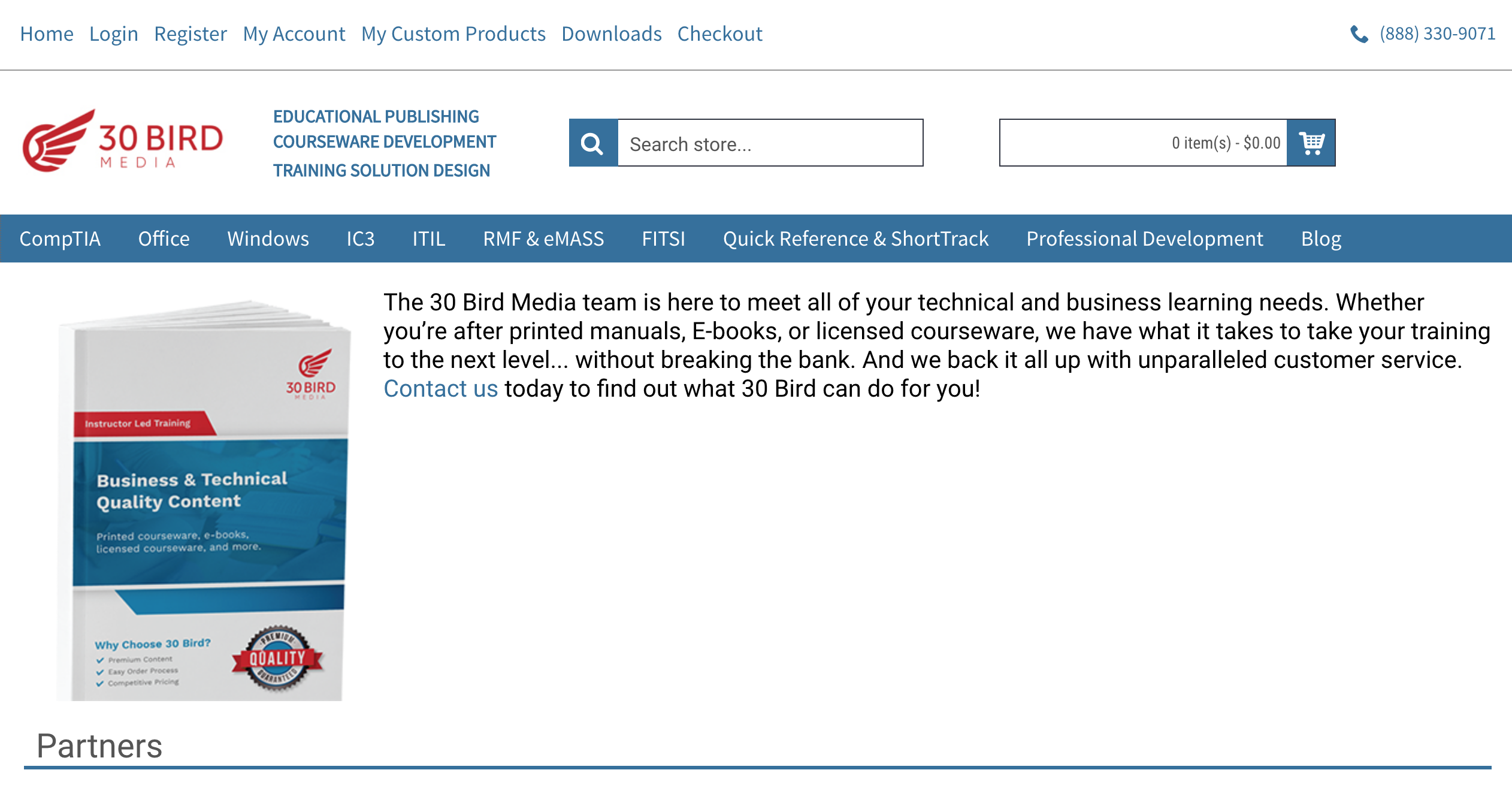Image resolution: width=1512 pixels, height=785 pixels.
Task: Focus the Search store input field
Action: [770, 143]
